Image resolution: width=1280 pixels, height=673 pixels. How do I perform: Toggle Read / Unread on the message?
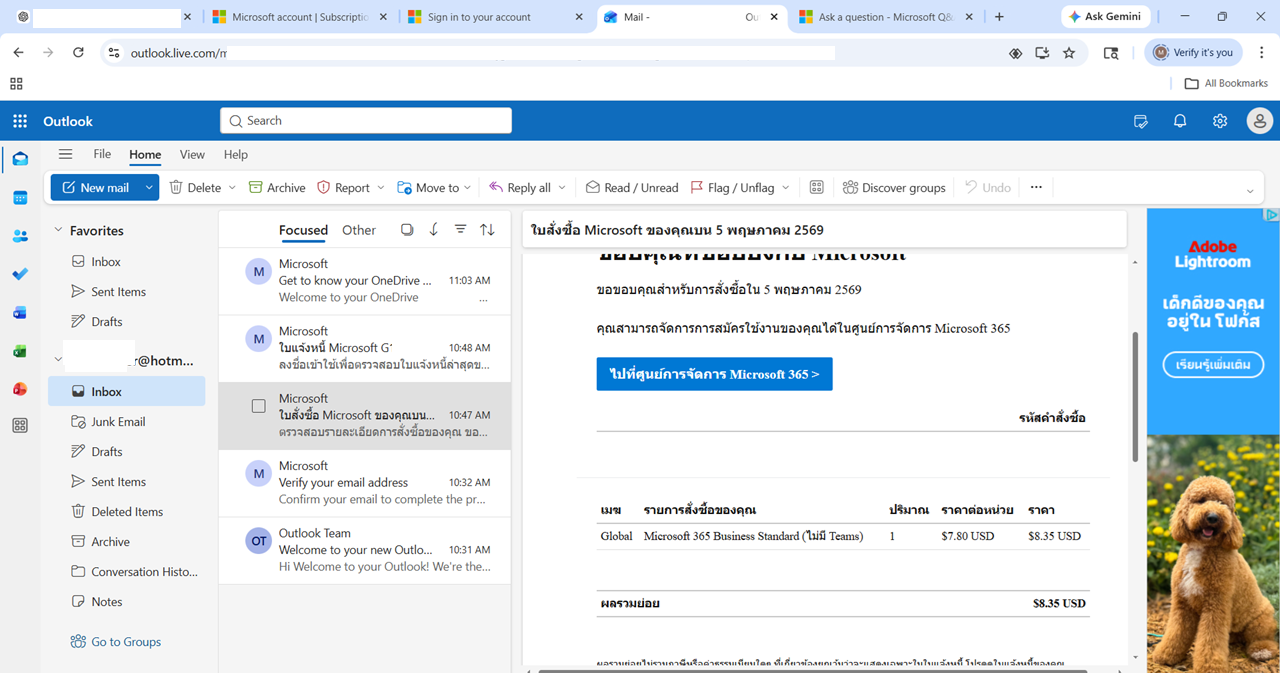point(631,187)
